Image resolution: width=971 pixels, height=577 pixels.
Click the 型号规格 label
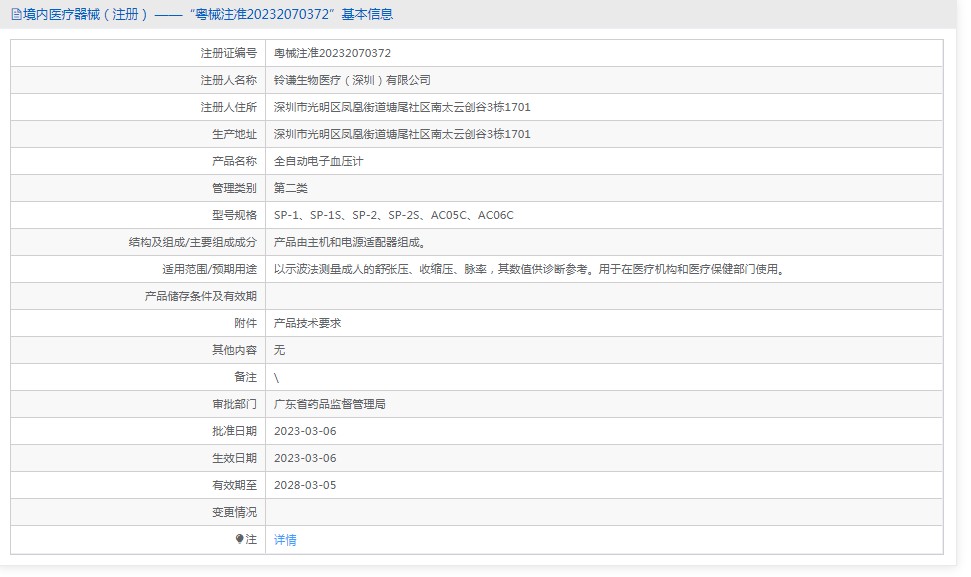[x=234, y=215]
